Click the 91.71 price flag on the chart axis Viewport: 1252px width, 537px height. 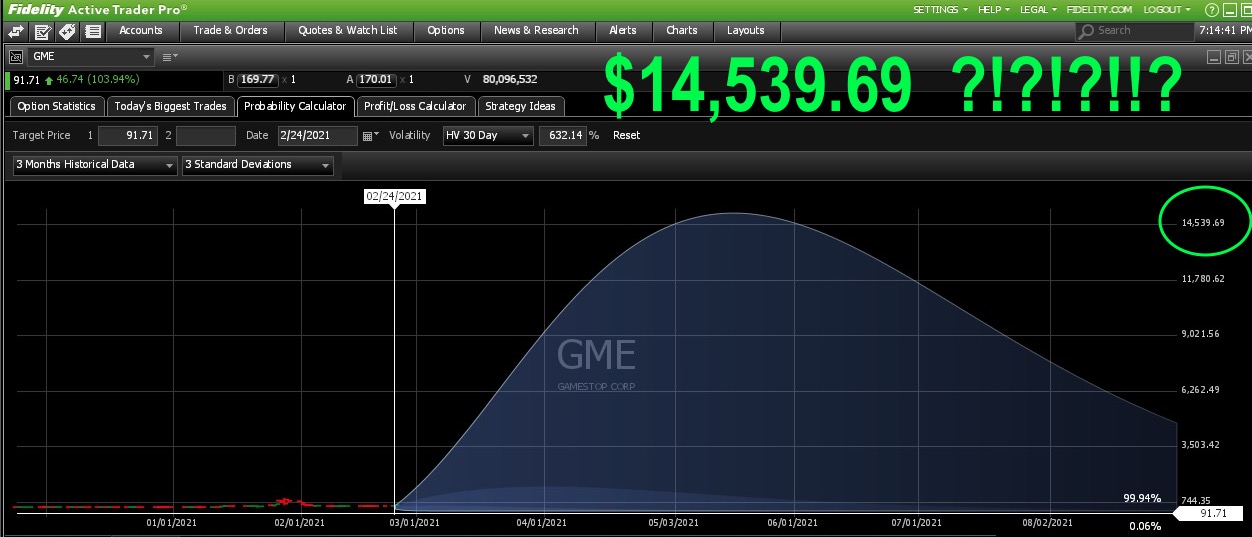click(1210, 513)
